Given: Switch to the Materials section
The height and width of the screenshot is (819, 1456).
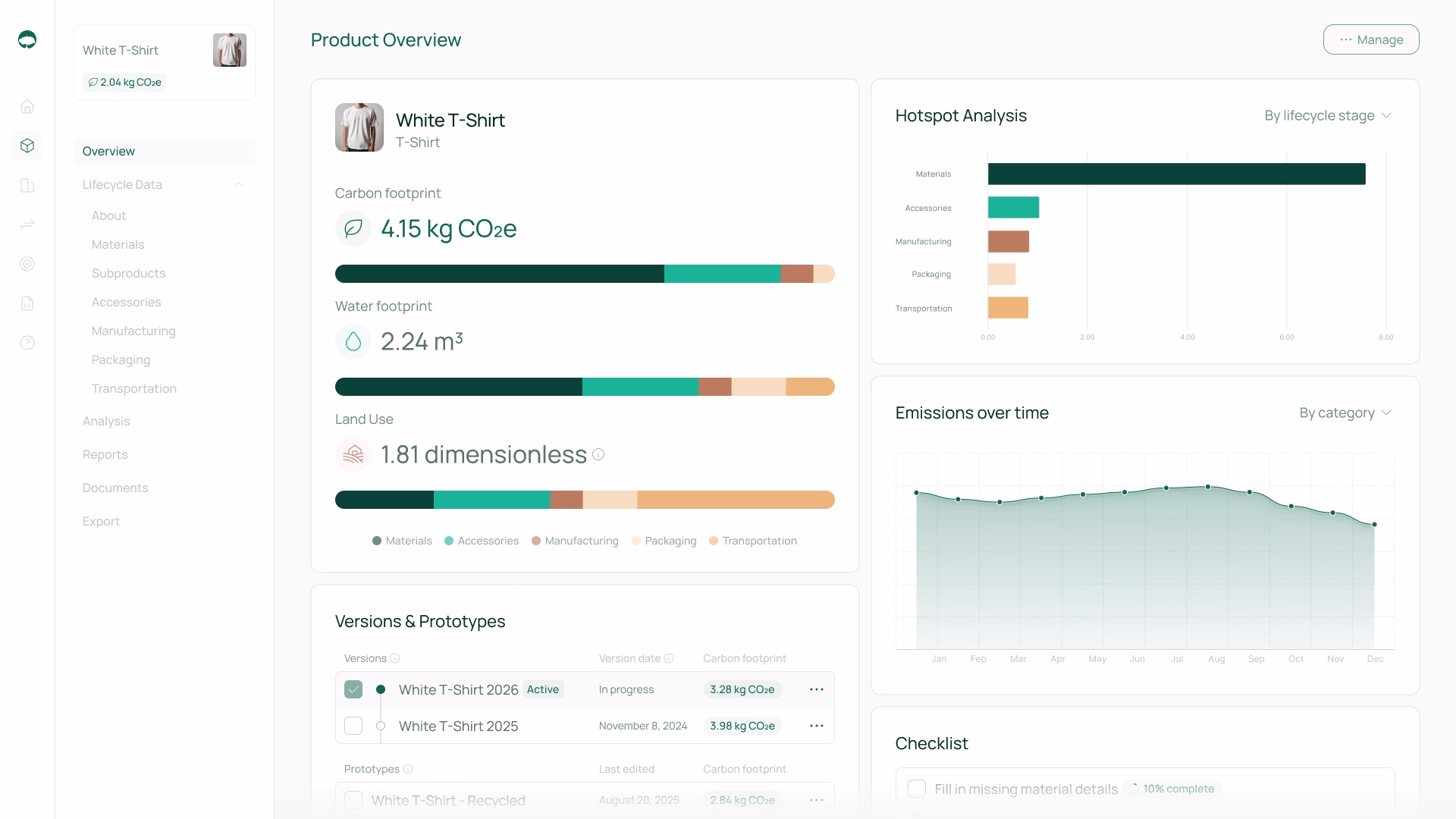Looking at the screenshot, I should click(x=118, y=244).
